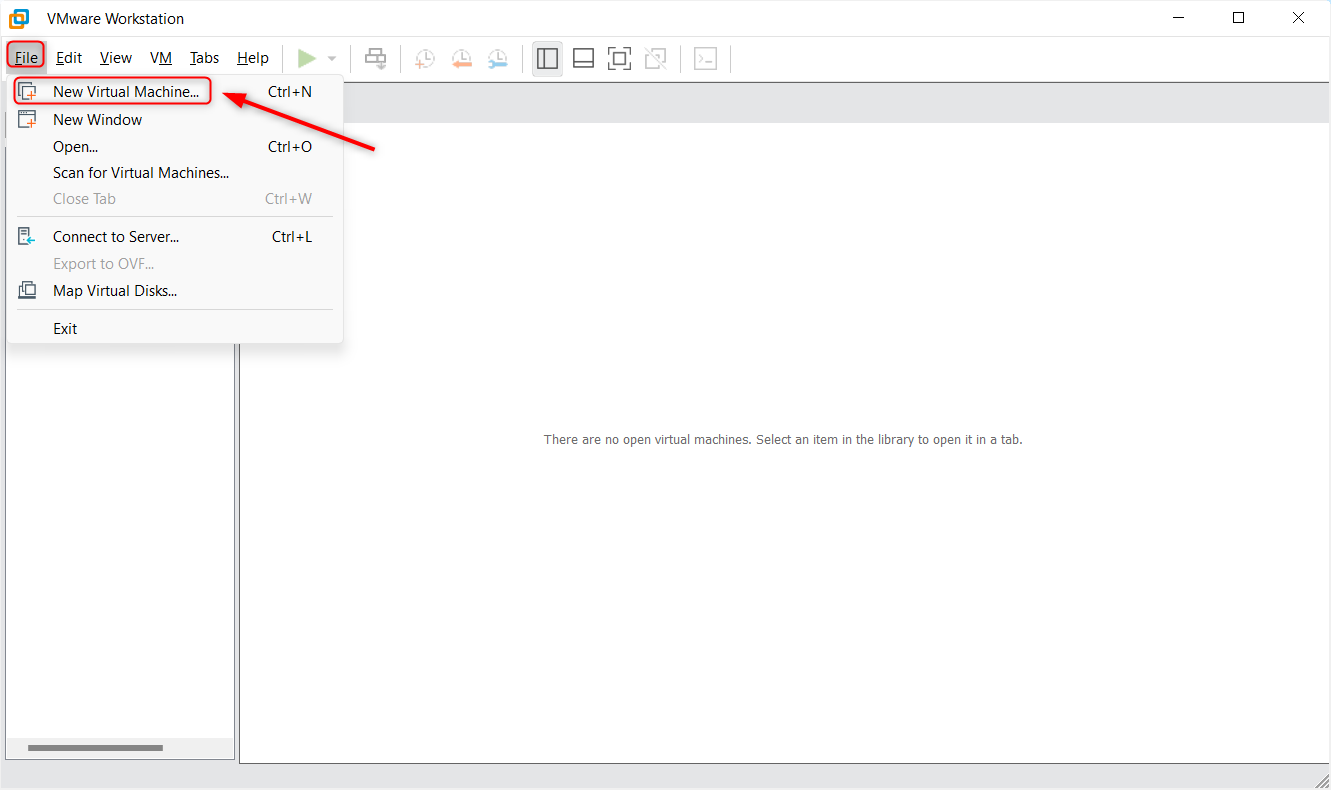Click the New Window menu icon

[x=27, y=119]
